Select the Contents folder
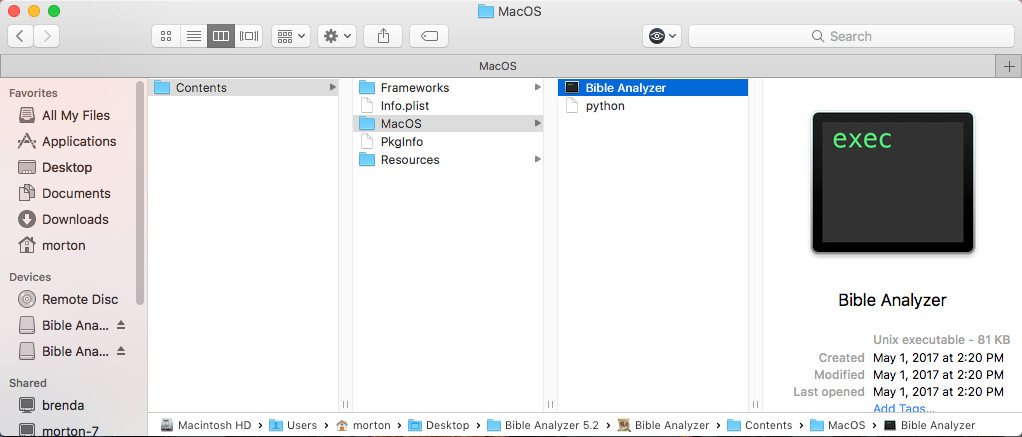This screenshot has height=437, width=1022. [x=243, y=87]
